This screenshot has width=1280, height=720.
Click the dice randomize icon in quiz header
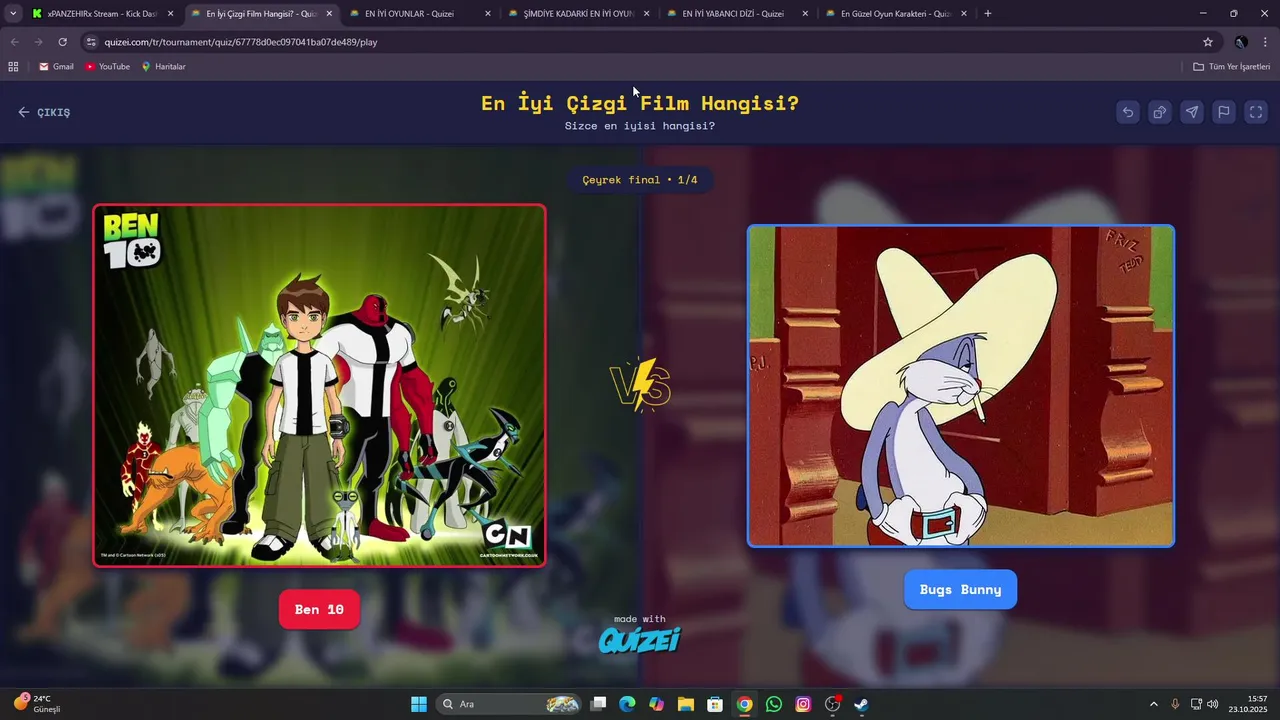click(x=1160, y=112)
